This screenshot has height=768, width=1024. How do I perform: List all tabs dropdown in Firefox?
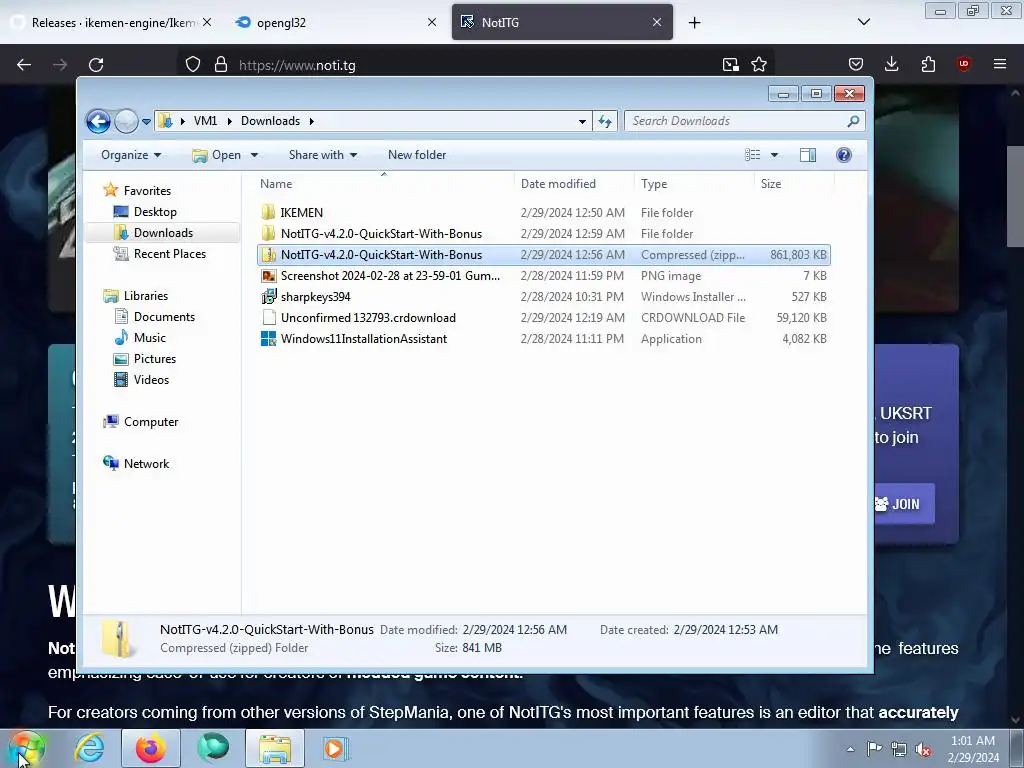click(x=863, y=22)
